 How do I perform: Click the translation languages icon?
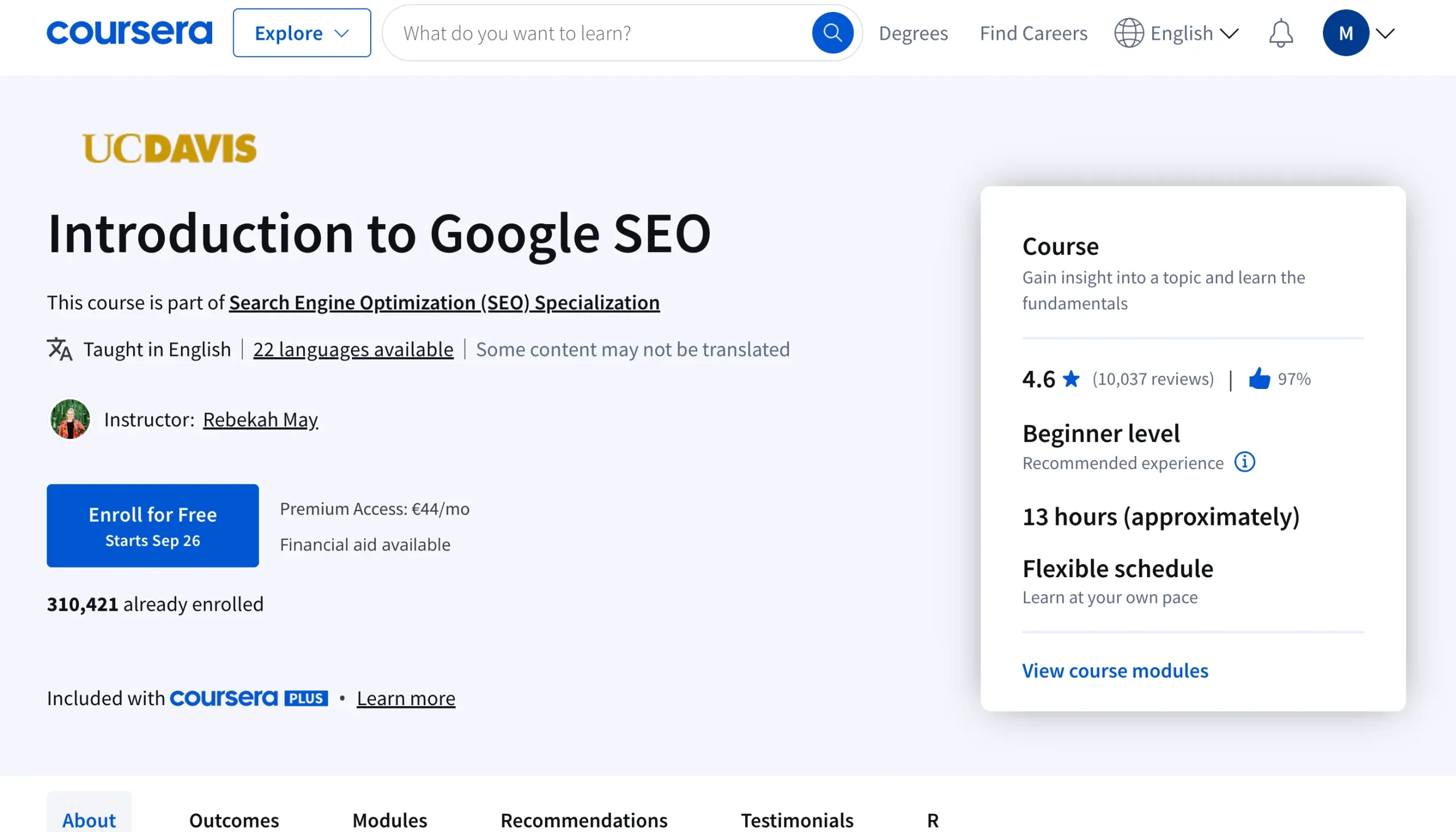(59, 349)
